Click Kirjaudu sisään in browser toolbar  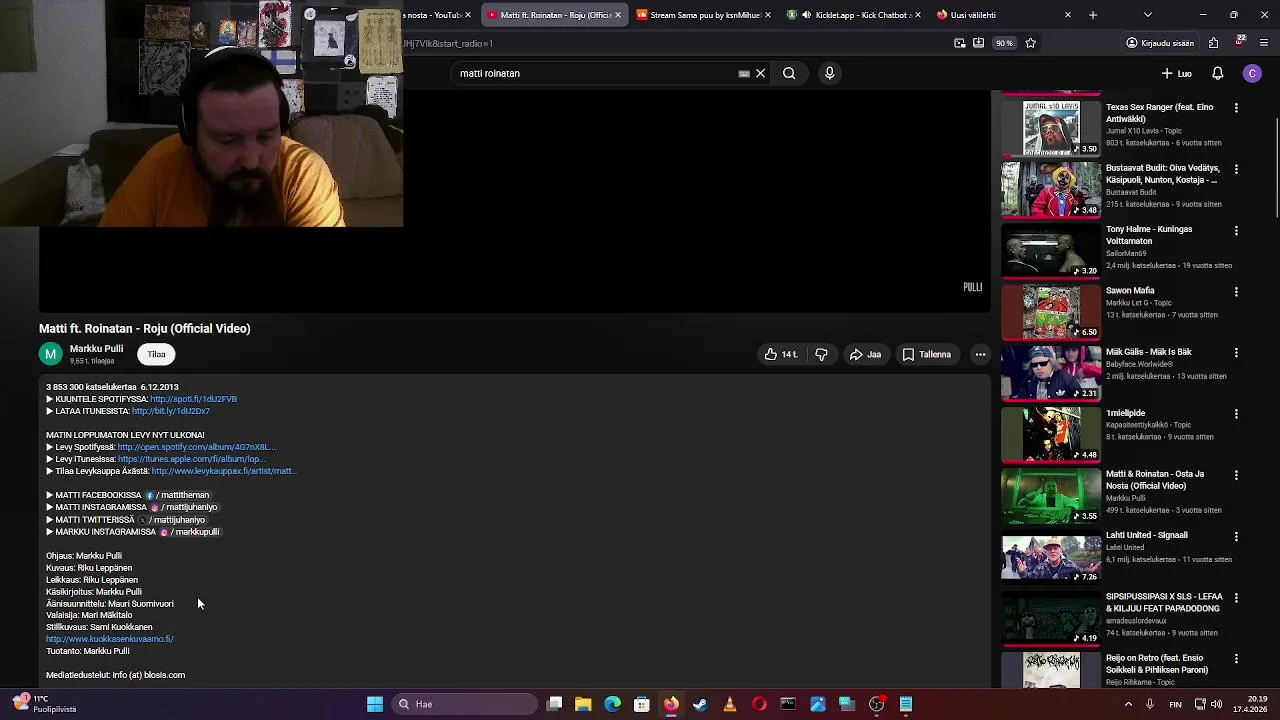click(x=1160, y=43)
